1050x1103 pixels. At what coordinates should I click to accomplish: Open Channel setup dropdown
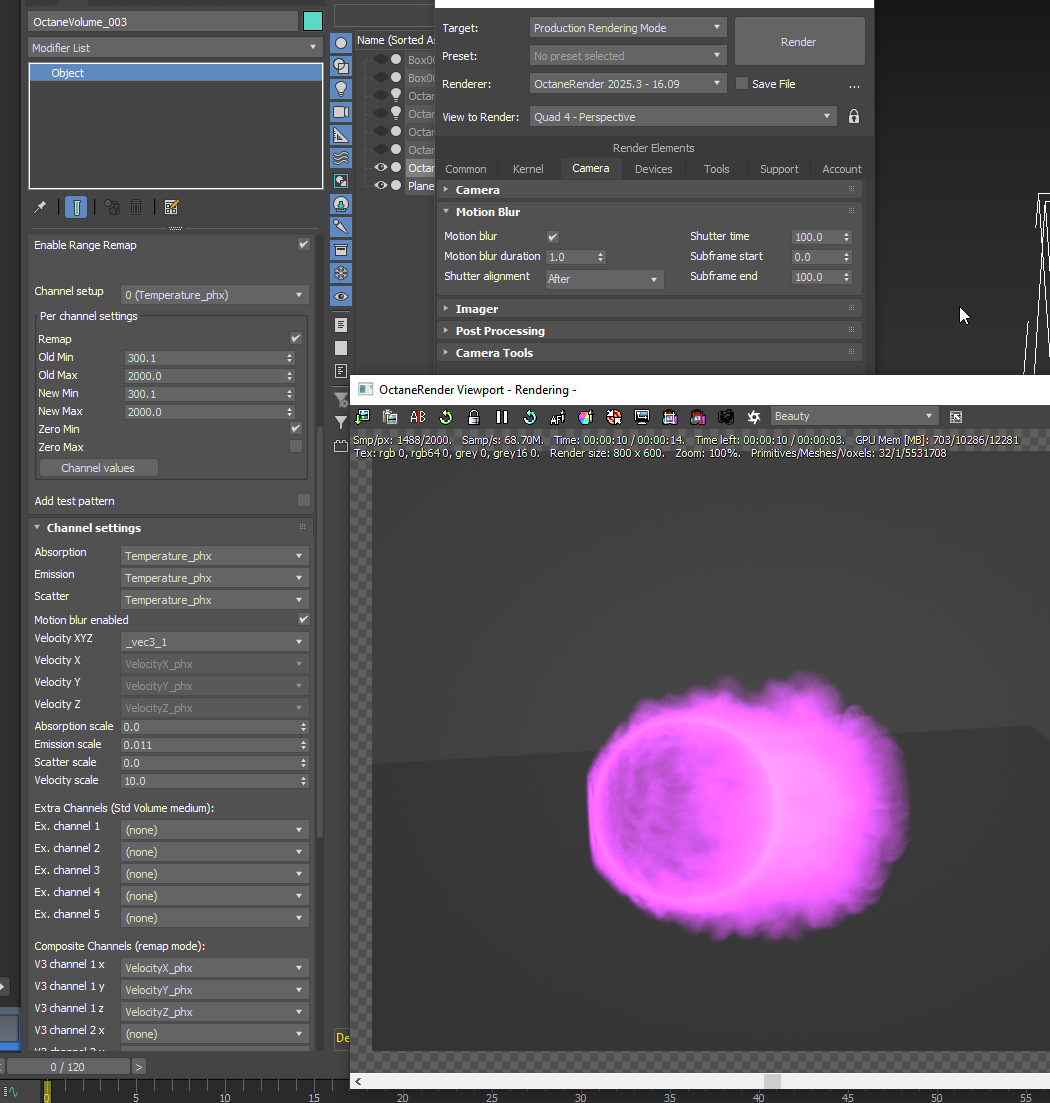pos(215,295)
